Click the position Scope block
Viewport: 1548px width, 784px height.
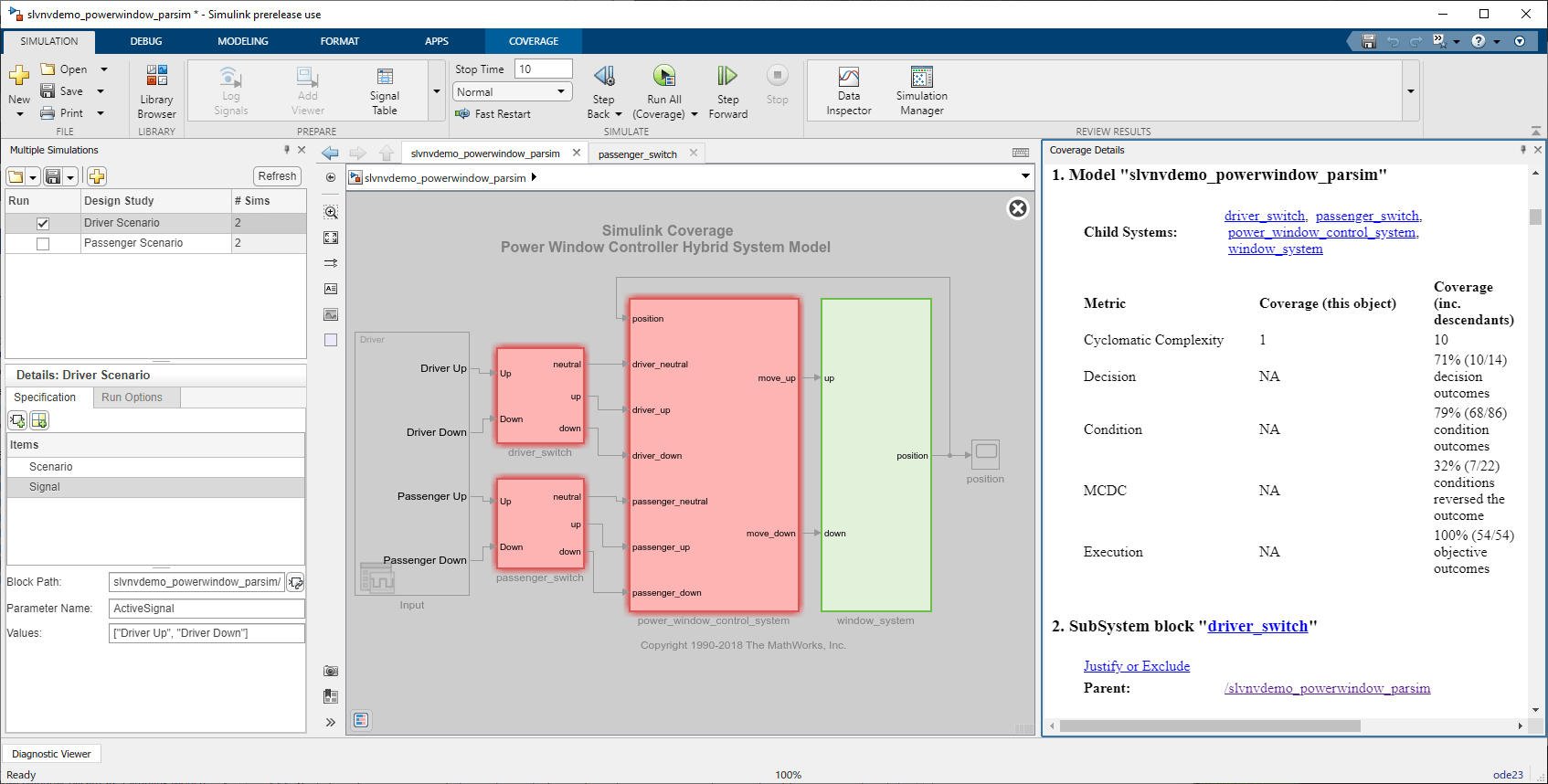986,454
